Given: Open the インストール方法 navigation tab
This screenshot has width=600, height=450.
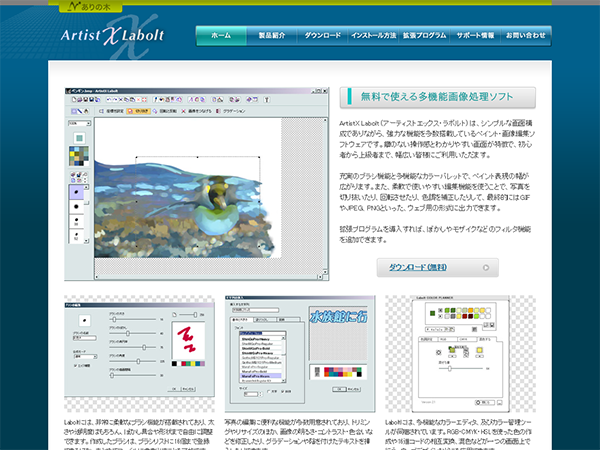Looking at the screenshot, I should click(373, 36).
